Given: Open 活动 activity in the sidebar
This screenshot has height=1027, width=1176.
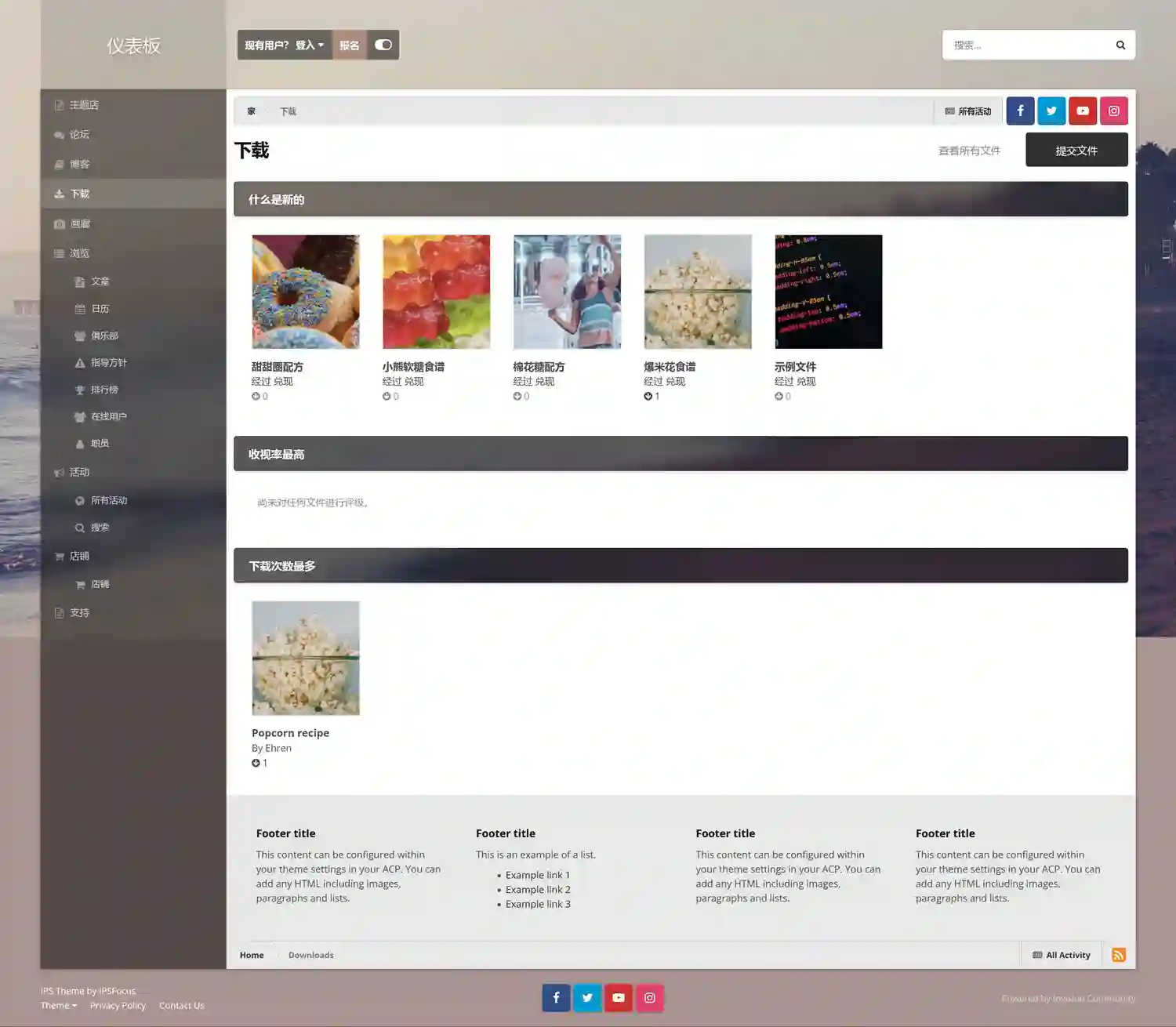Looking at the screenshot, I should [133, 472].
